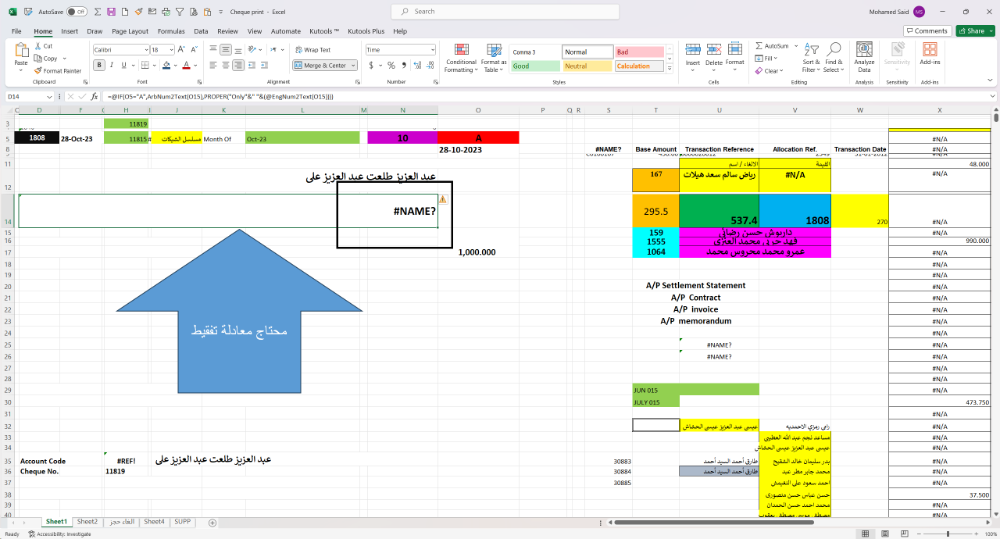Click the Copy button
The height and width of the screenshot is (539, 1000).
click(x=47, y=58)
